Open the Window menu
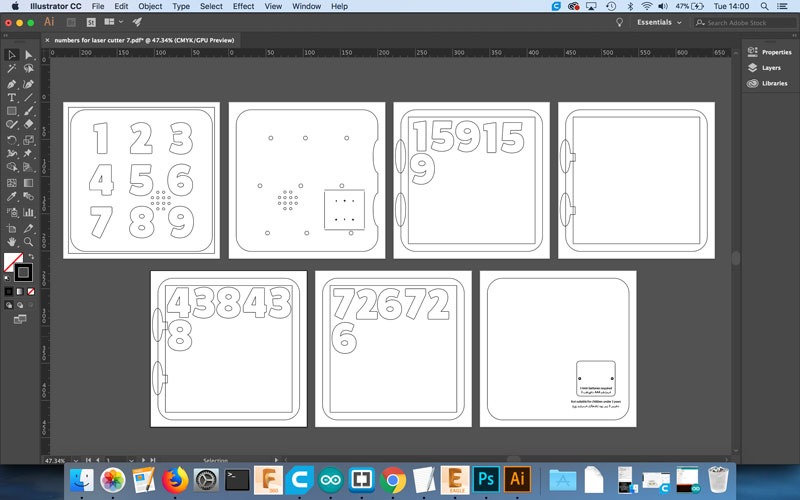Screen dimensions: 800x500 click(x=307, y=6)
